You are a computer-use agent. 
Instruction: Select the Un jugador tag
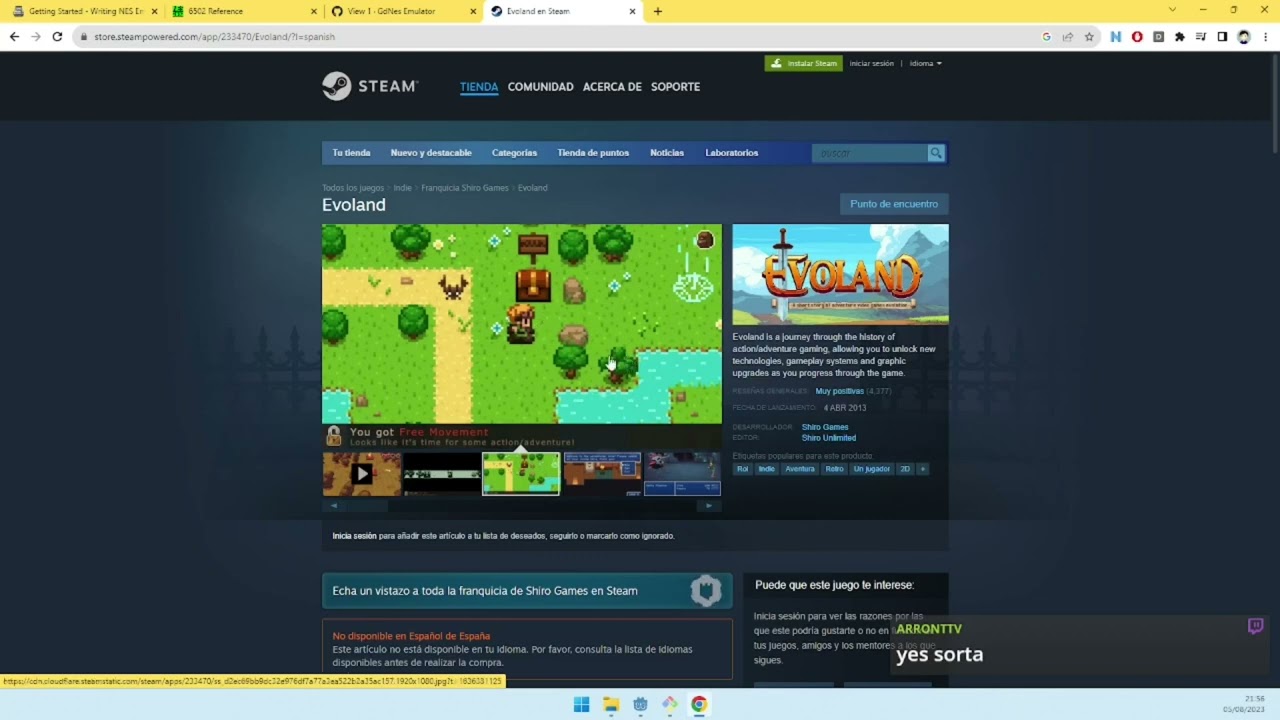871,469
